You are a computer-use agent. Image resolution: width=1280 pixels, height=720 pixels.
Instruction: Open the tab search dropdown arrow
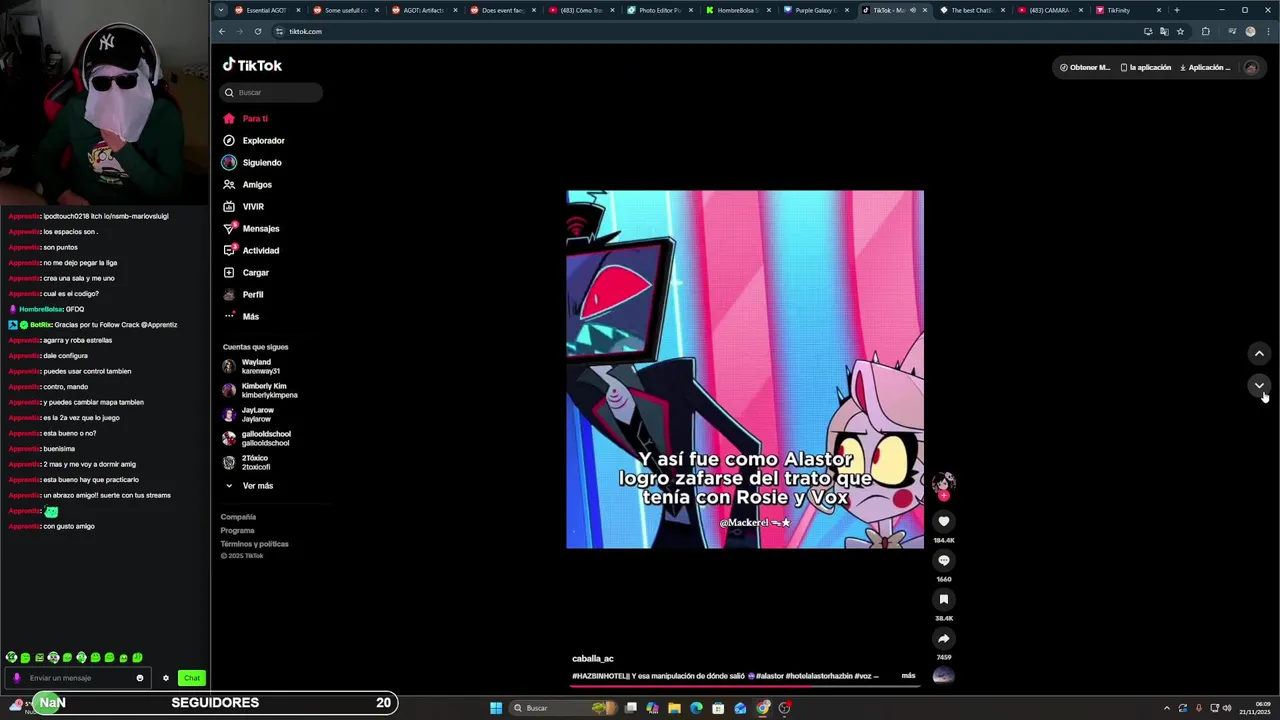[220, 10]
